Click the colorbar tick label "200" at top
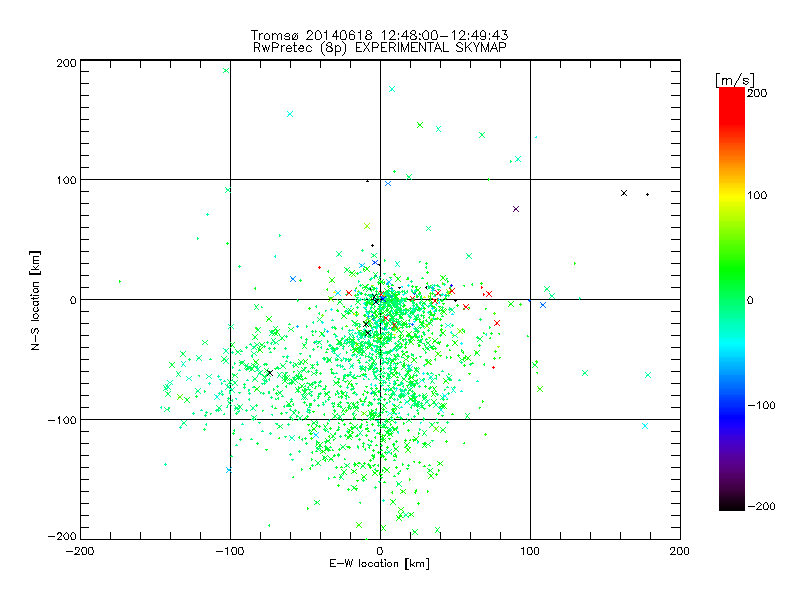Viewport: 800px width, 600px height. (x=757, y=93)
